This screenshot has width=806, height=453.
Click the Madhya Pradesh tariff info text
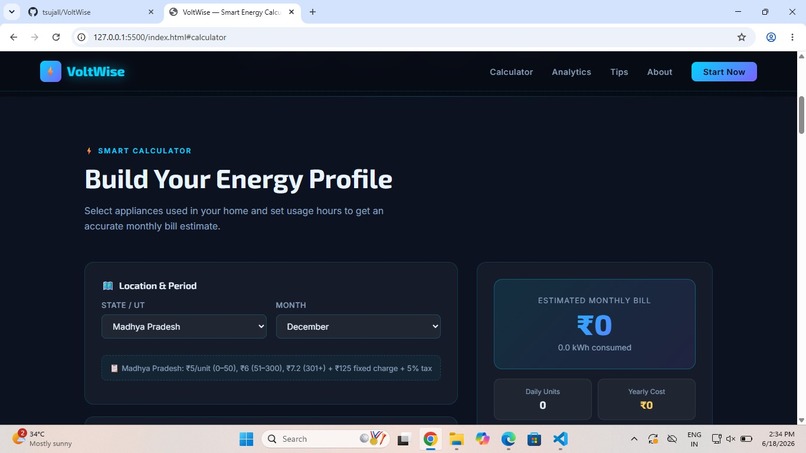[277, 368]
